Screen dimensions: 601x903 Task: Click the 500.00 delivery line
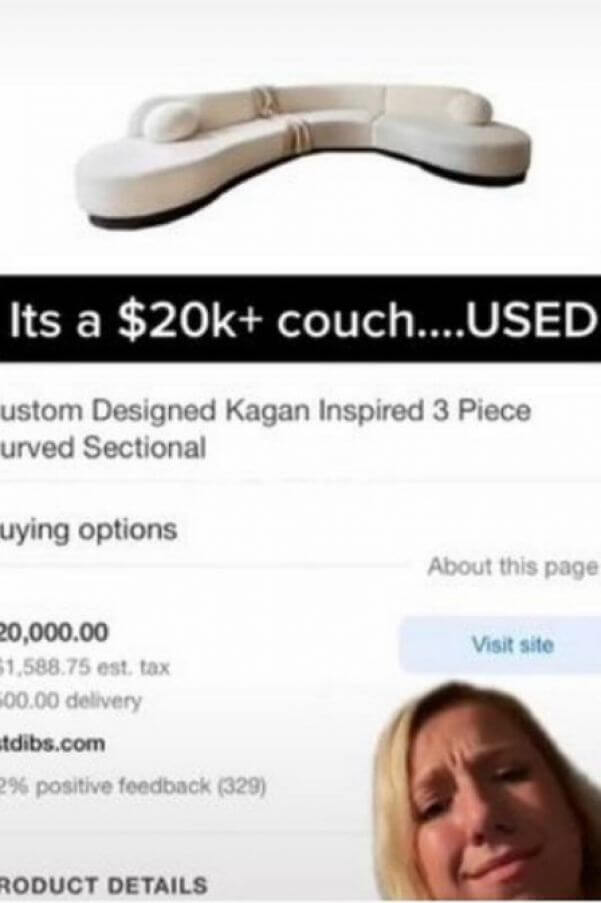pos(70,701)
